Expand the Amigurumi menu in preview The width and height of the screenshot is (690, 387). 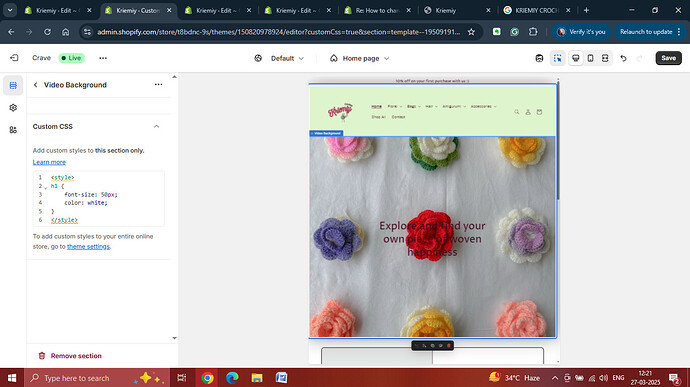(x=454, y=107)
